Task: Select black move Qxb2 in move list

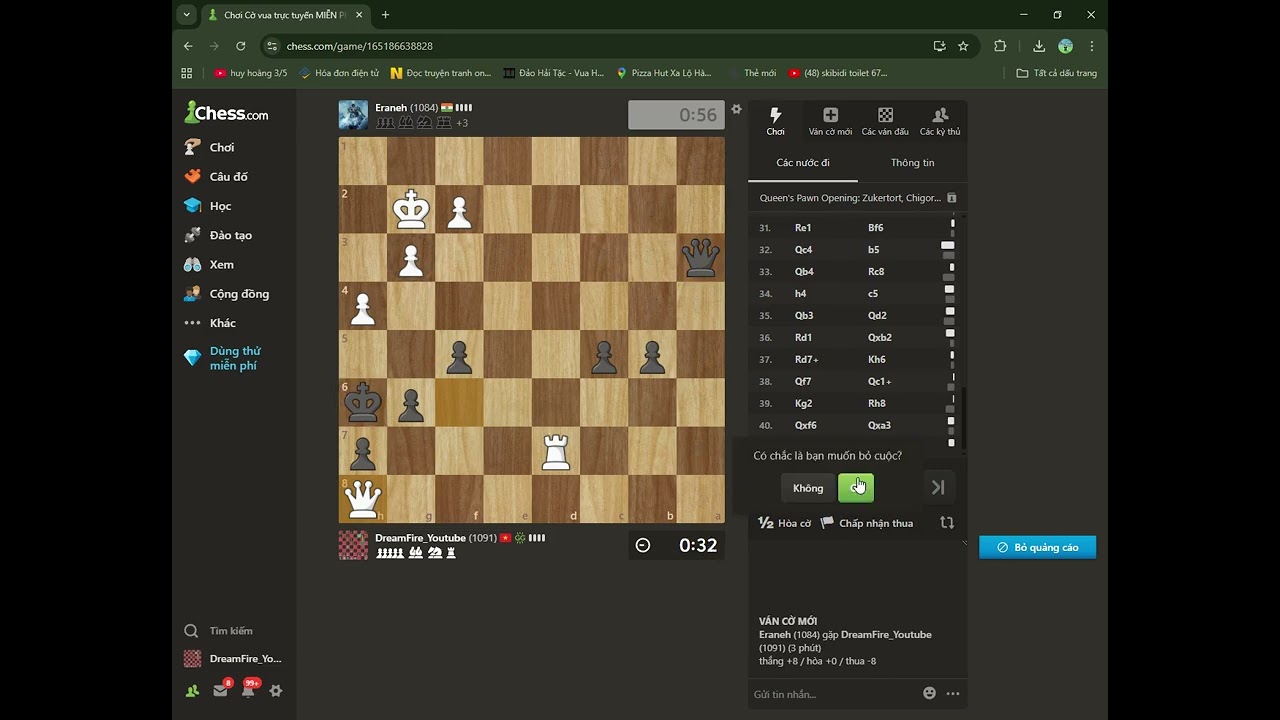Action: click(x=880, y=338)
